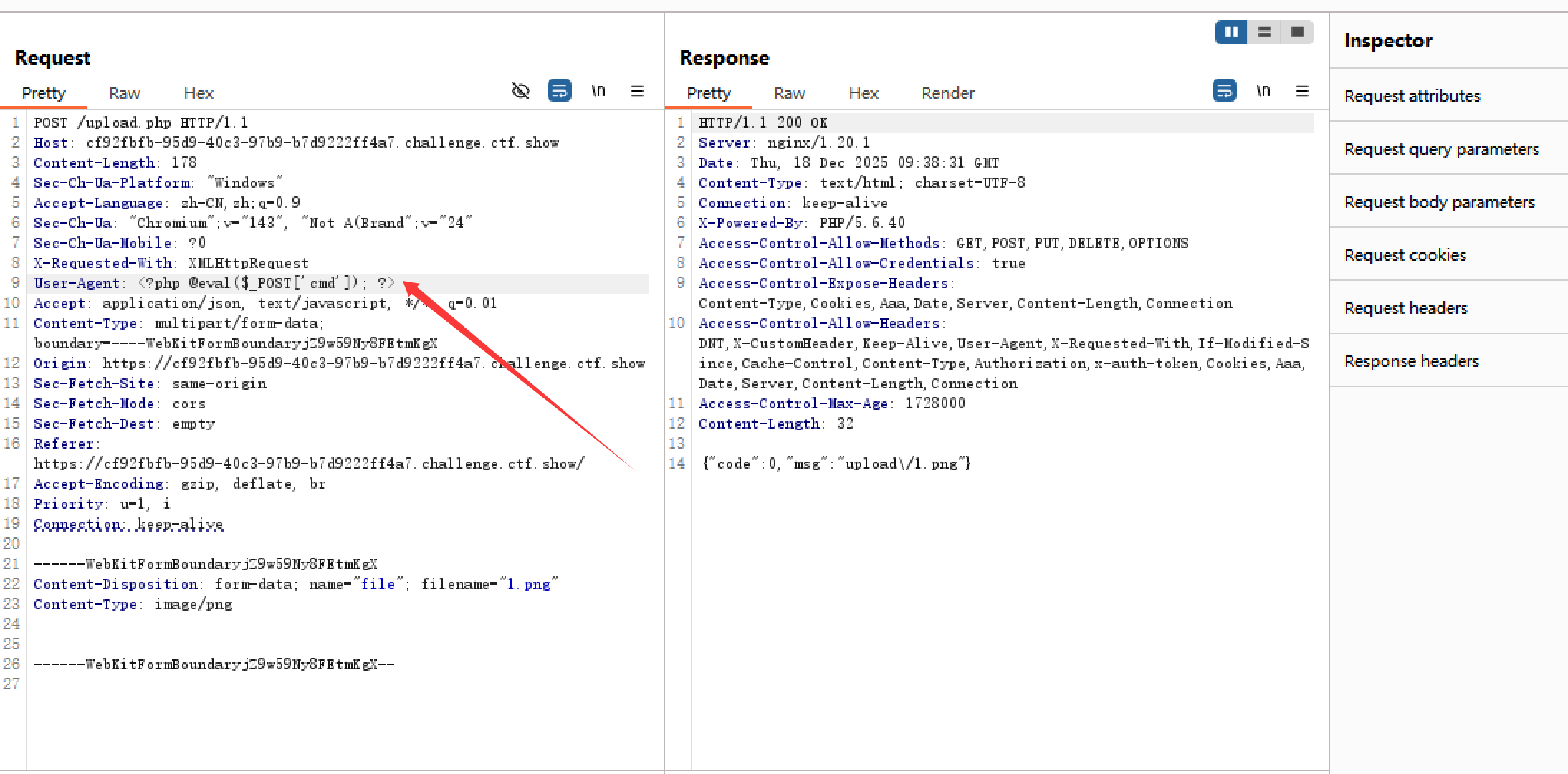
Task: Toggle Response word-wrap blue icon
Action: [1224, 91]
